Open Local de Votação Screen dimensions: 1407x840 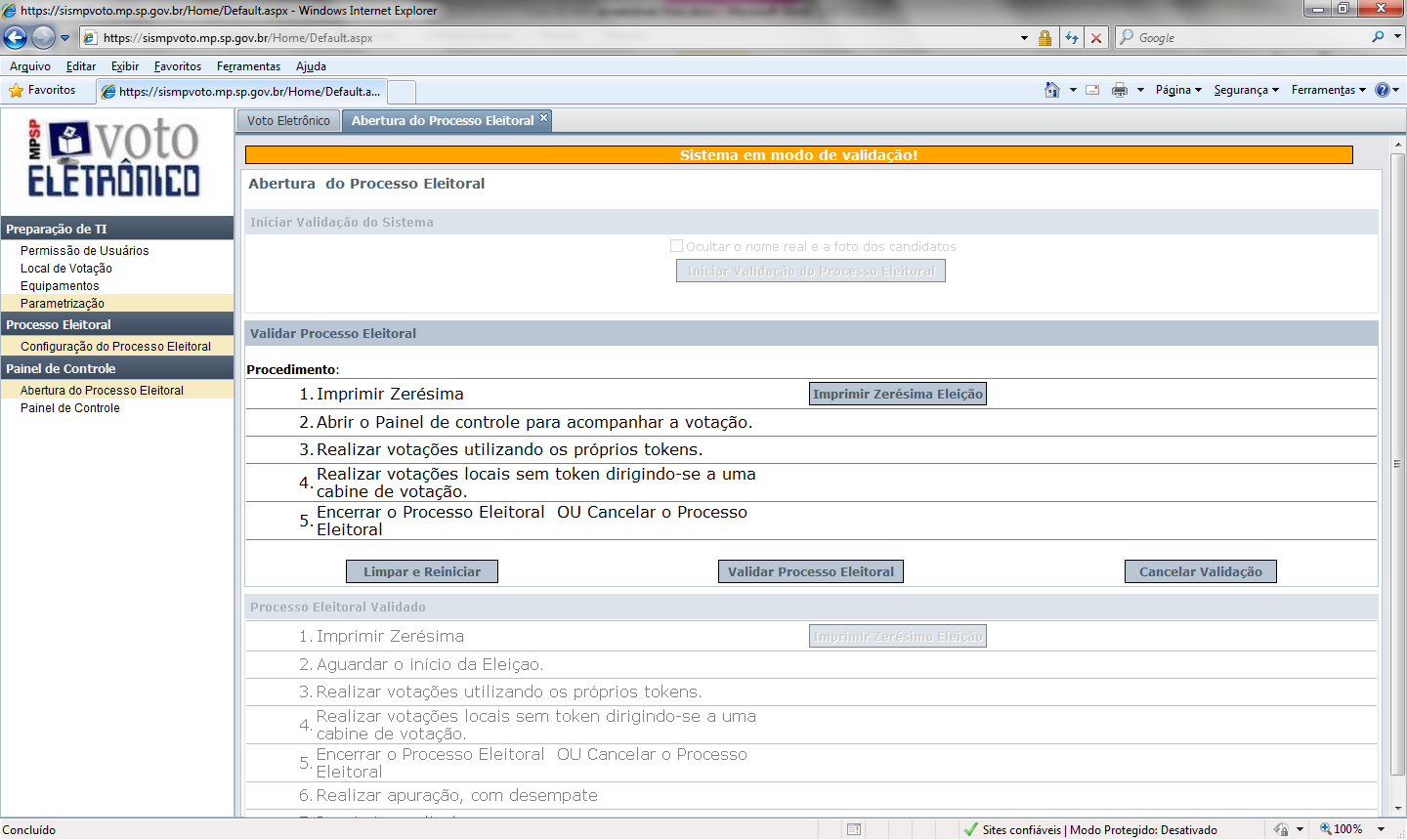pos(66,269)
